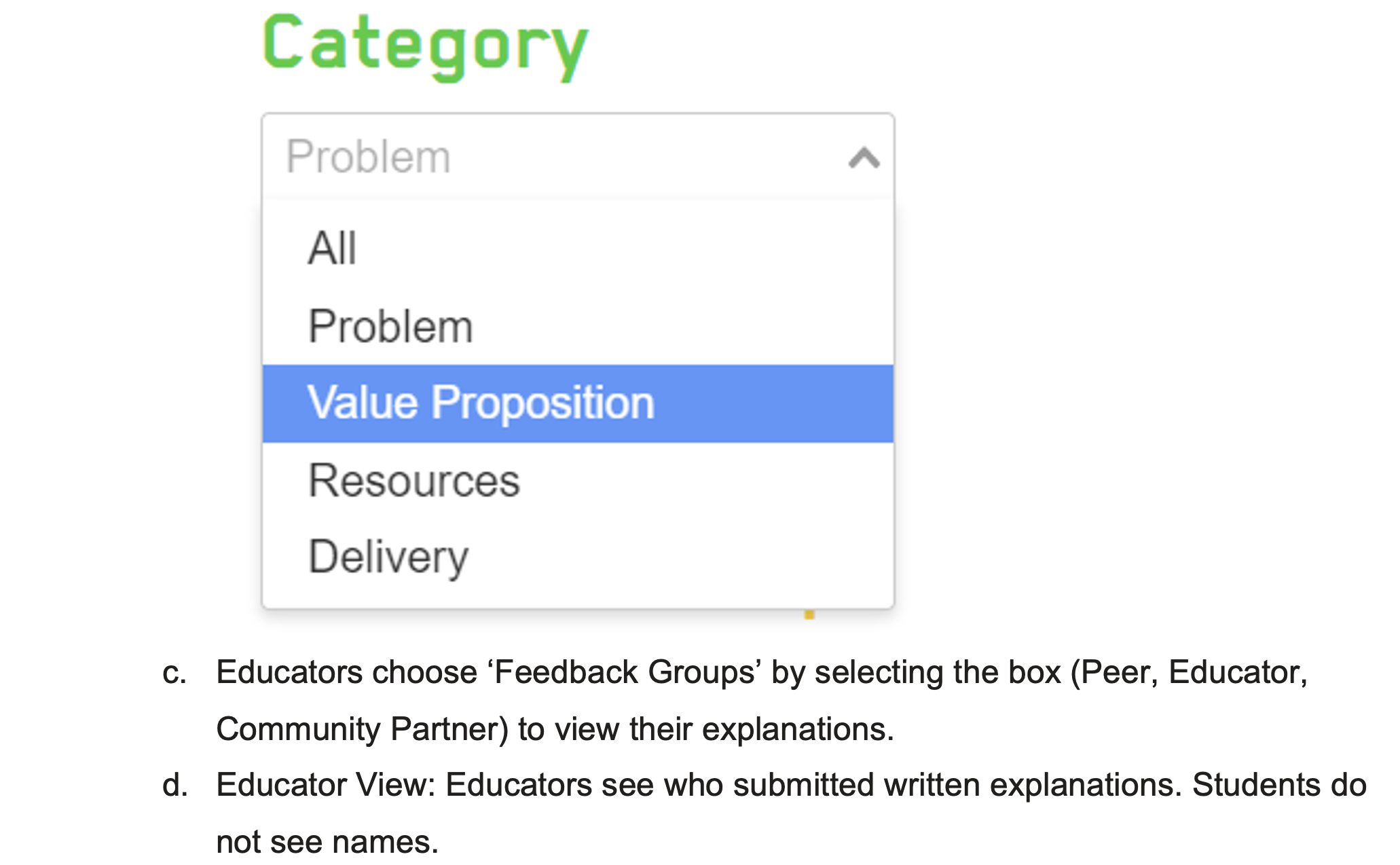Choose the Delivery category option
The height and width of the screenshot is (865, 1400).
tap(388, 557)
